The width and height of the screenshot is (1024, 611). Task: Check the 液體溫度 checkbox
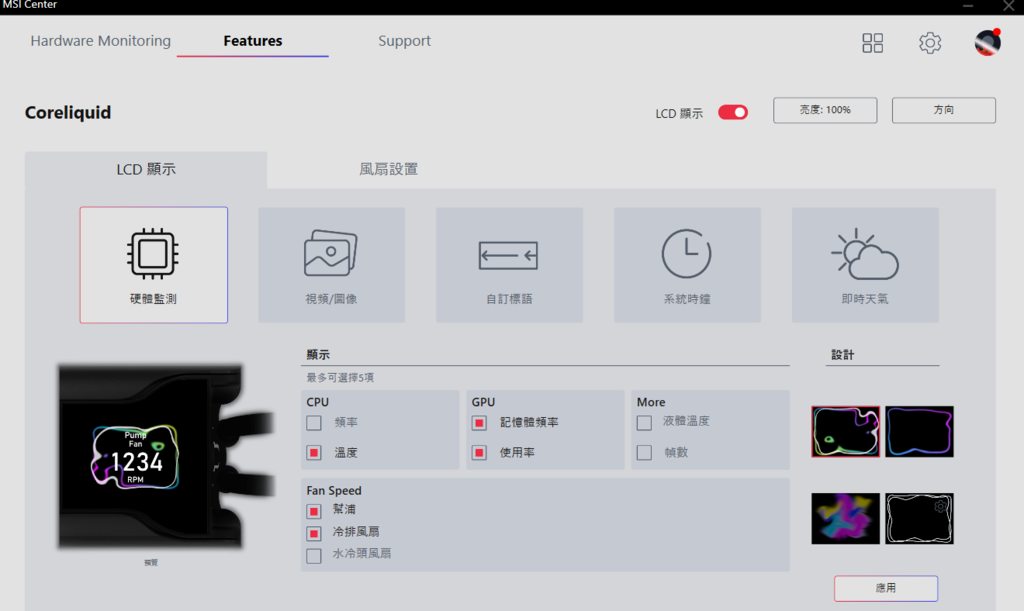pyautogui.click(x=645, y=422)
